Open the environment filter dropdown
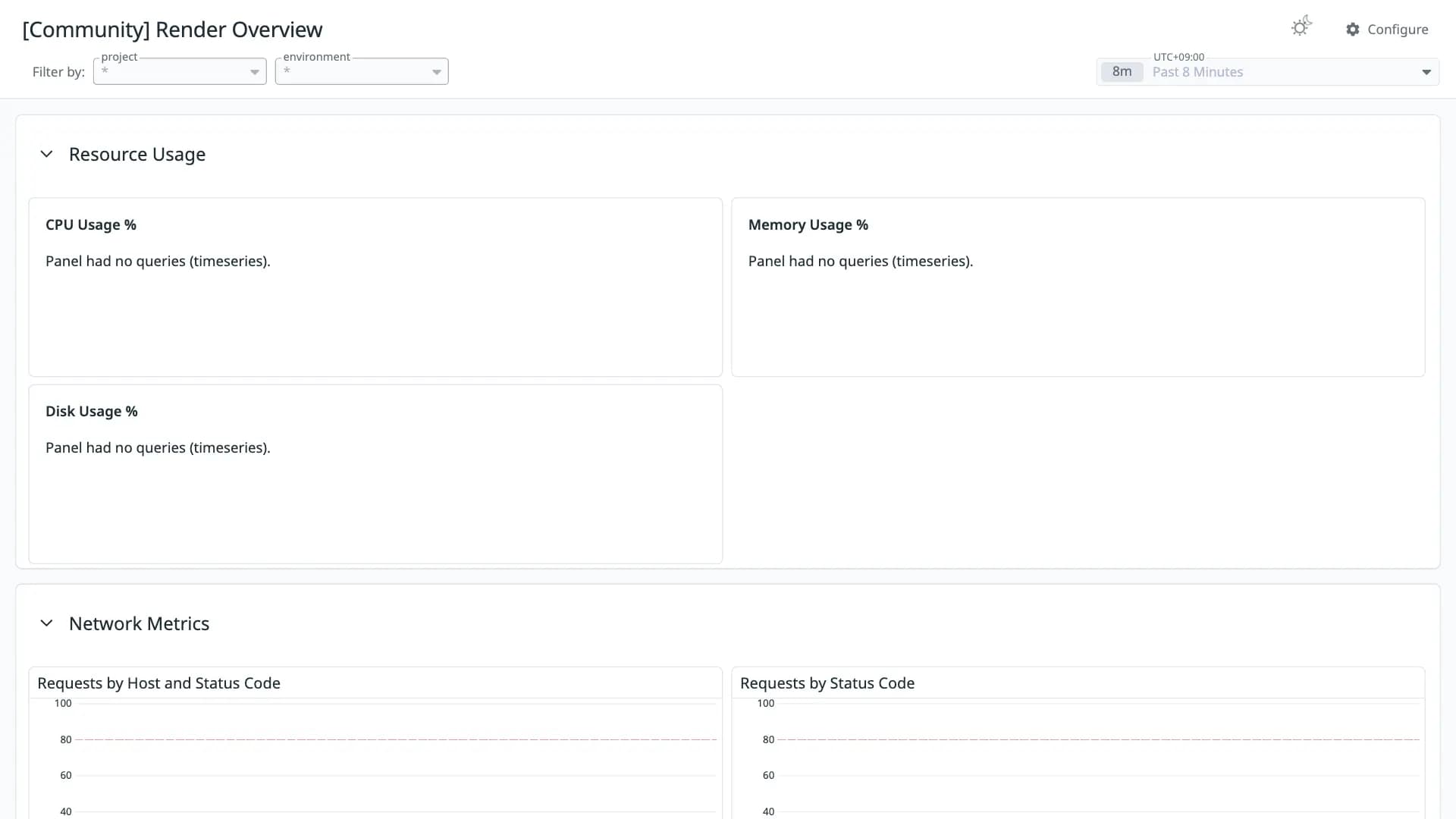This screenshot has width=1456, height=819. point(362,71)
